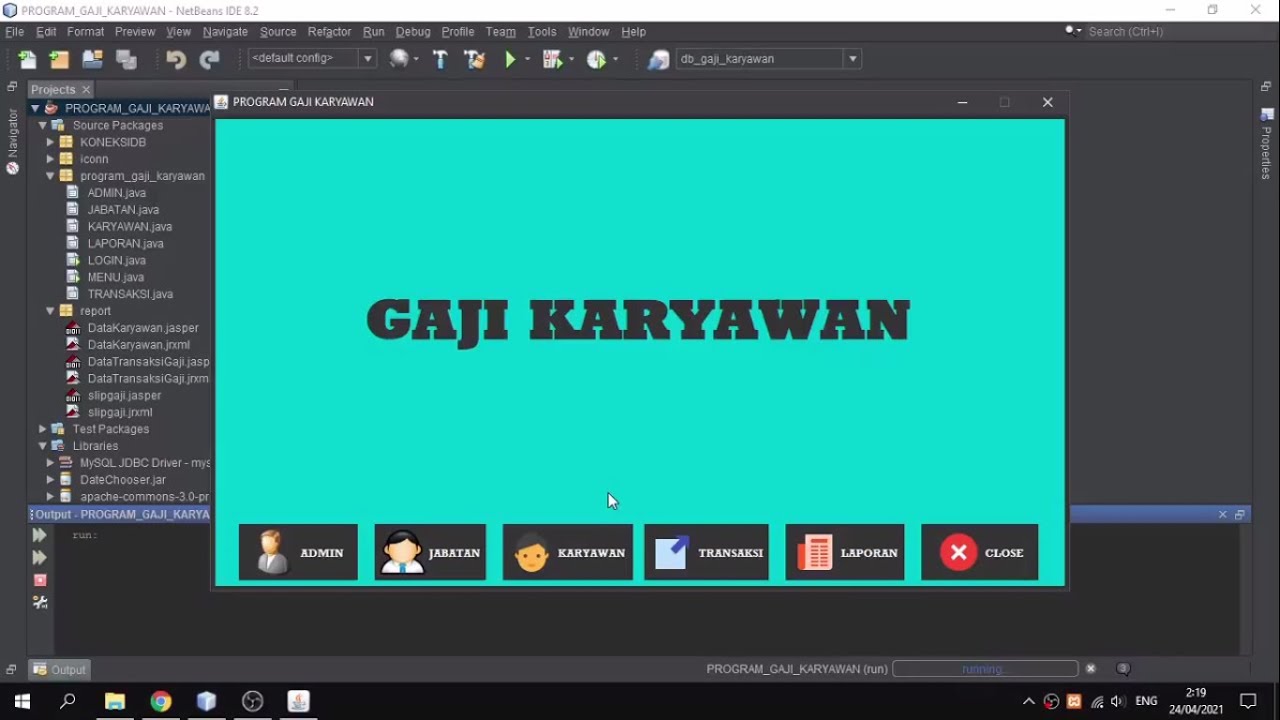Viewport: 1280px width, 720px height.
Task: Click the Redo arrow in toolbar
Action: coord(209,59)
